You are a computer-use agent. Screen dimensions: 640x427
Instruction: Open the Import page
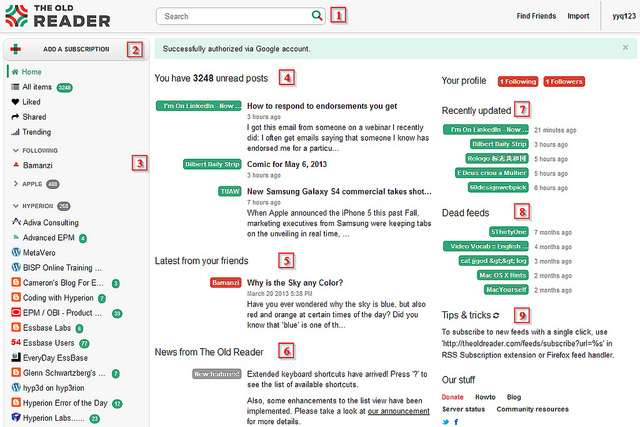pyautogui.click(x=578, y=16)
